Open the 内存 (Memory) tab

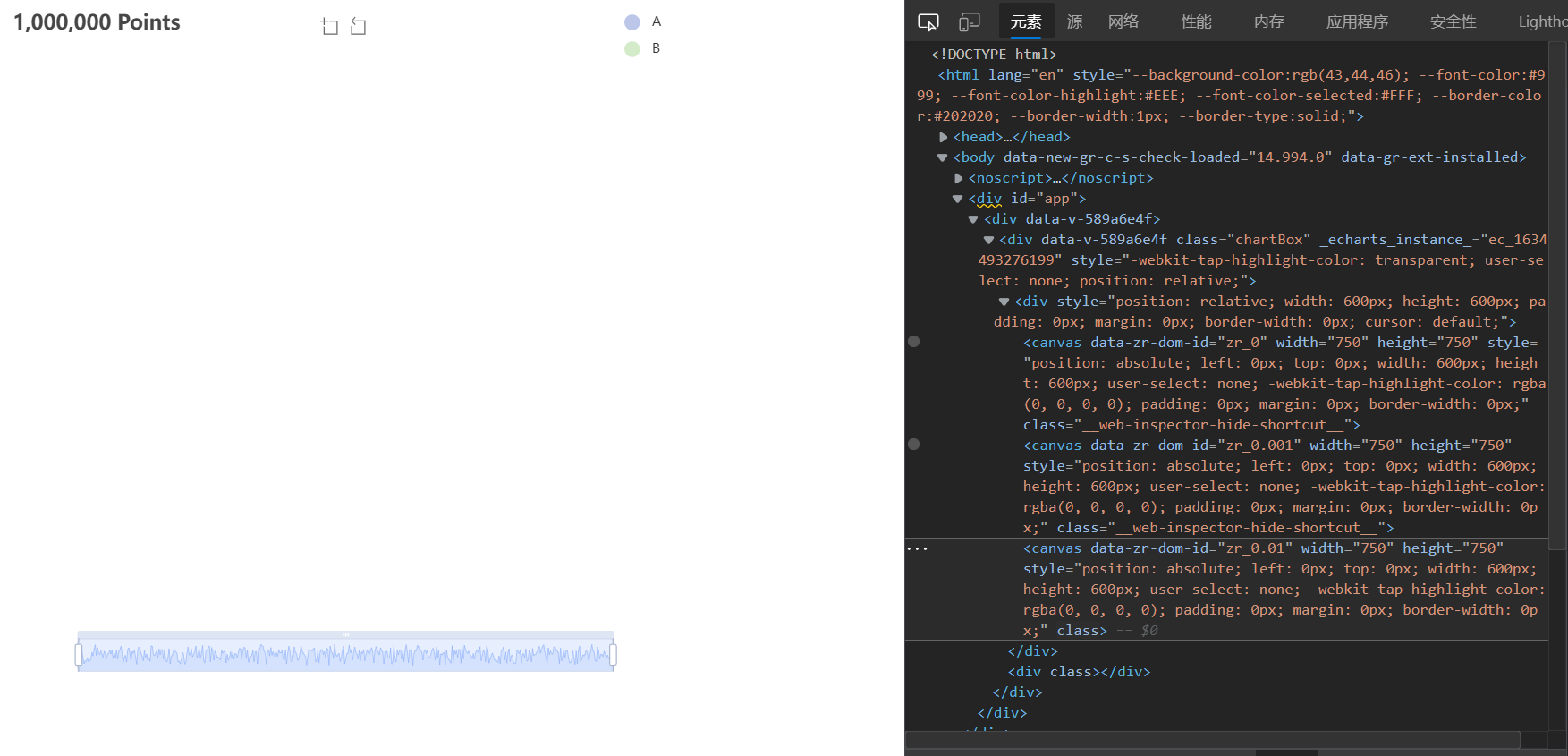click(1269, 21)
